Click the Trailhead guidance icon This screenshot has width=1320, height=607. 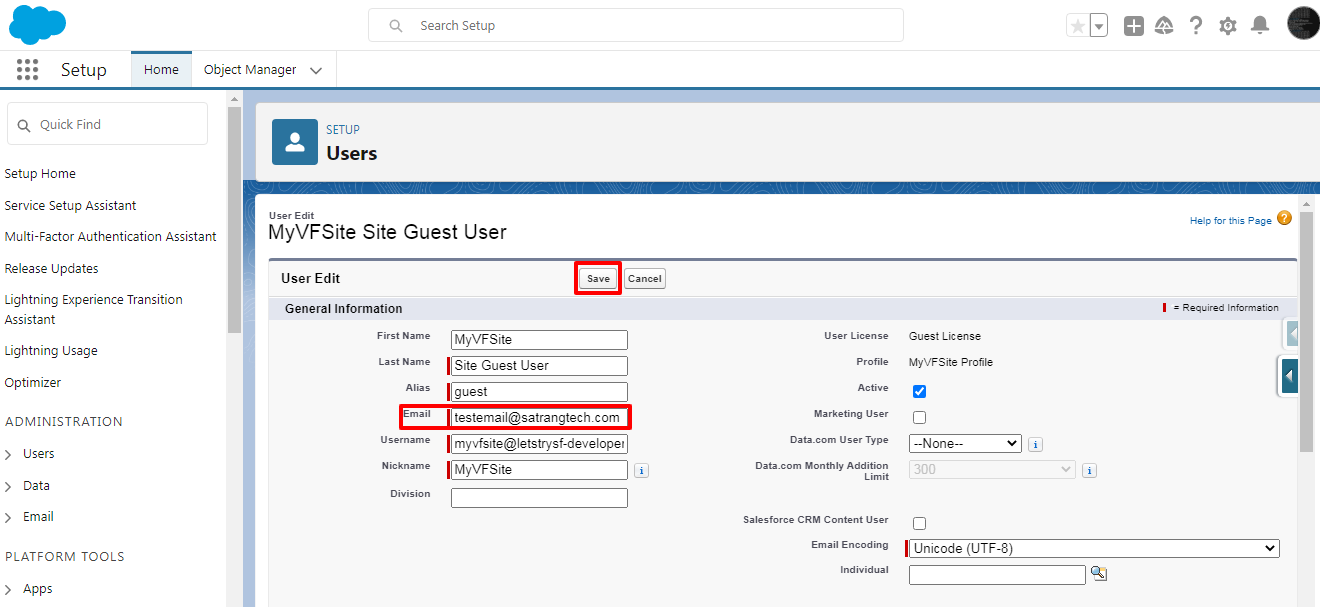tap(1164, 26)
